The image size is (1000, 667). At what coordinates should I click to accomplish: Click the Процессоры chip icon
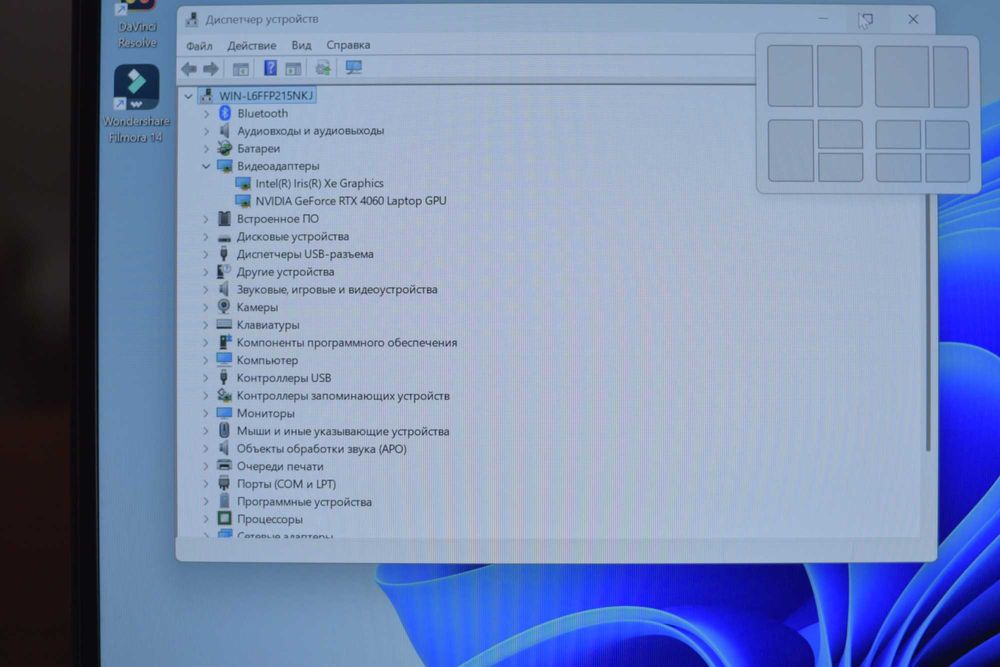coord(224,518)
